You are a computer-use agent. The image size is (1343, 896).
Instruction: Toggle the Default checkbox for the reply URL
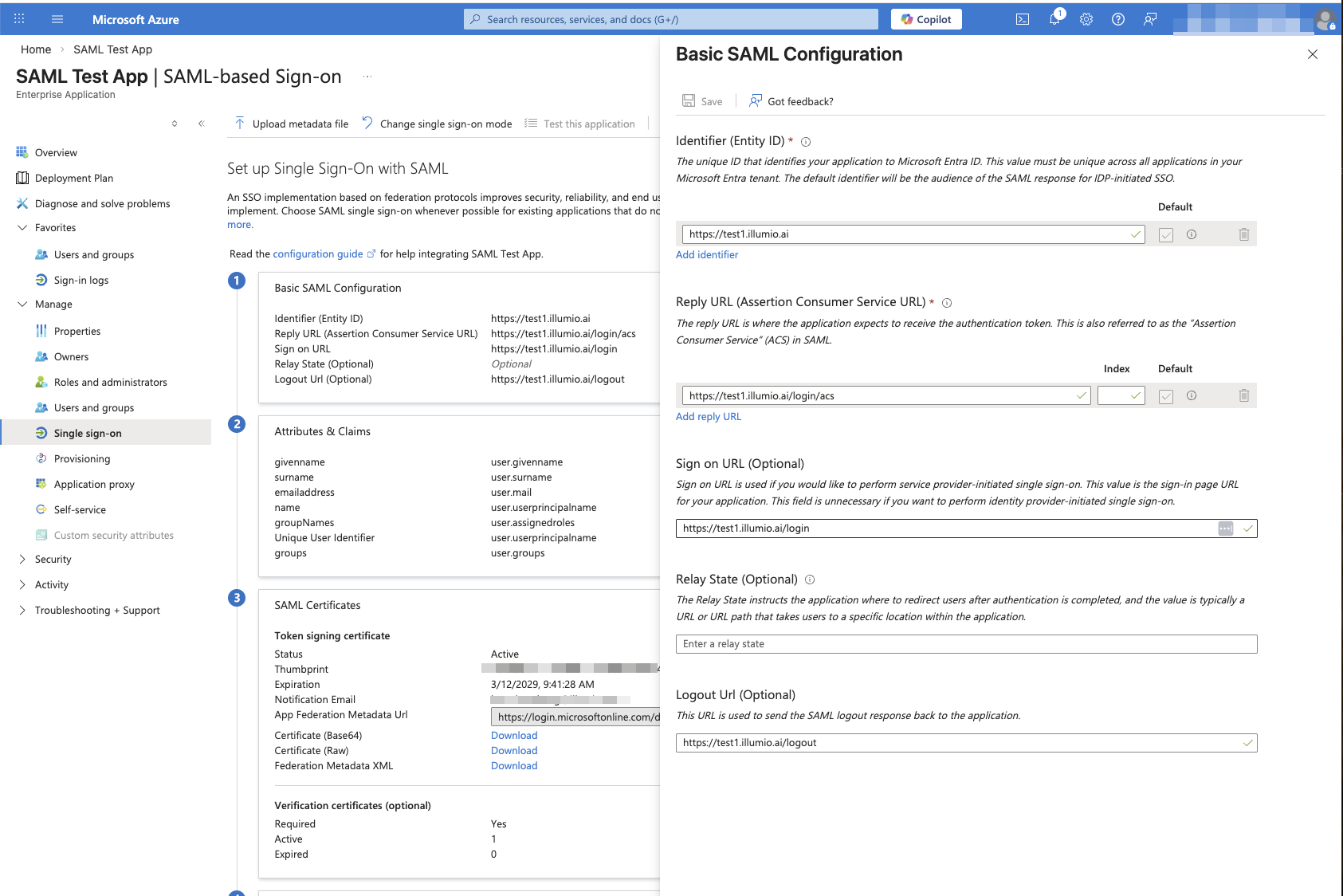(x=1166, y=397)
